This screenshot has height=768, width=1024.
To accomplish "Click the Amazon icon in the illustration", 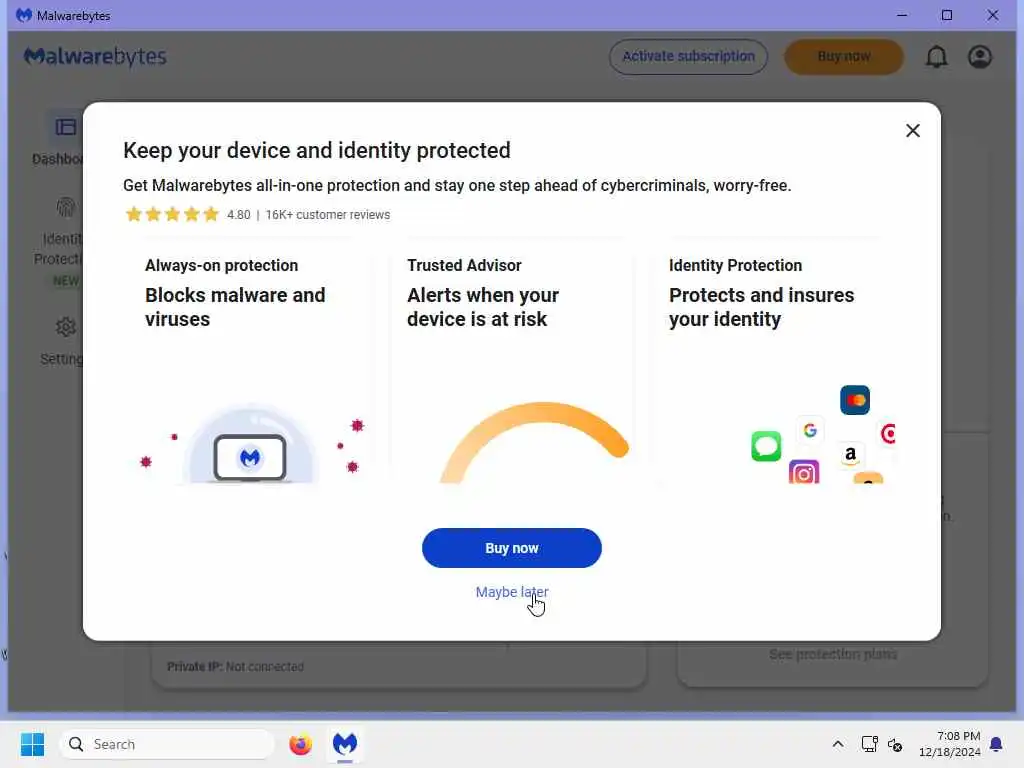I will coord(850,454).
